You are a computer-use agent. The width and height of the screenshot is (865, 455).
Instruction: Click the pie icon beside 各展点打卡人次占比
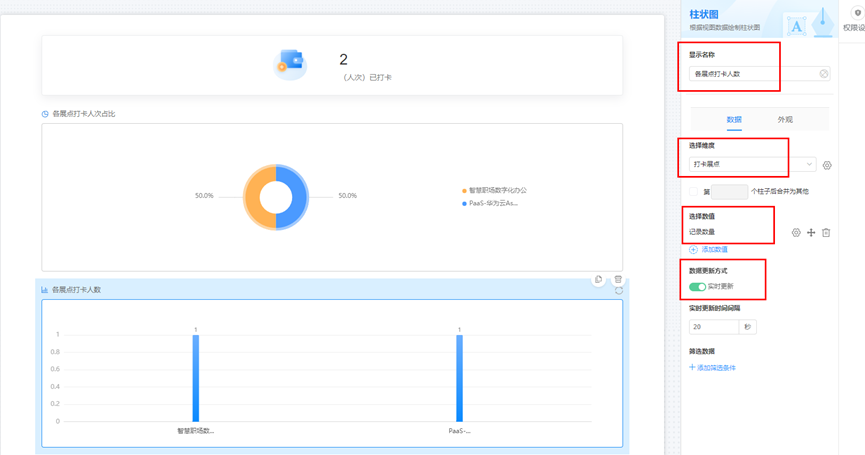[45, 114]
